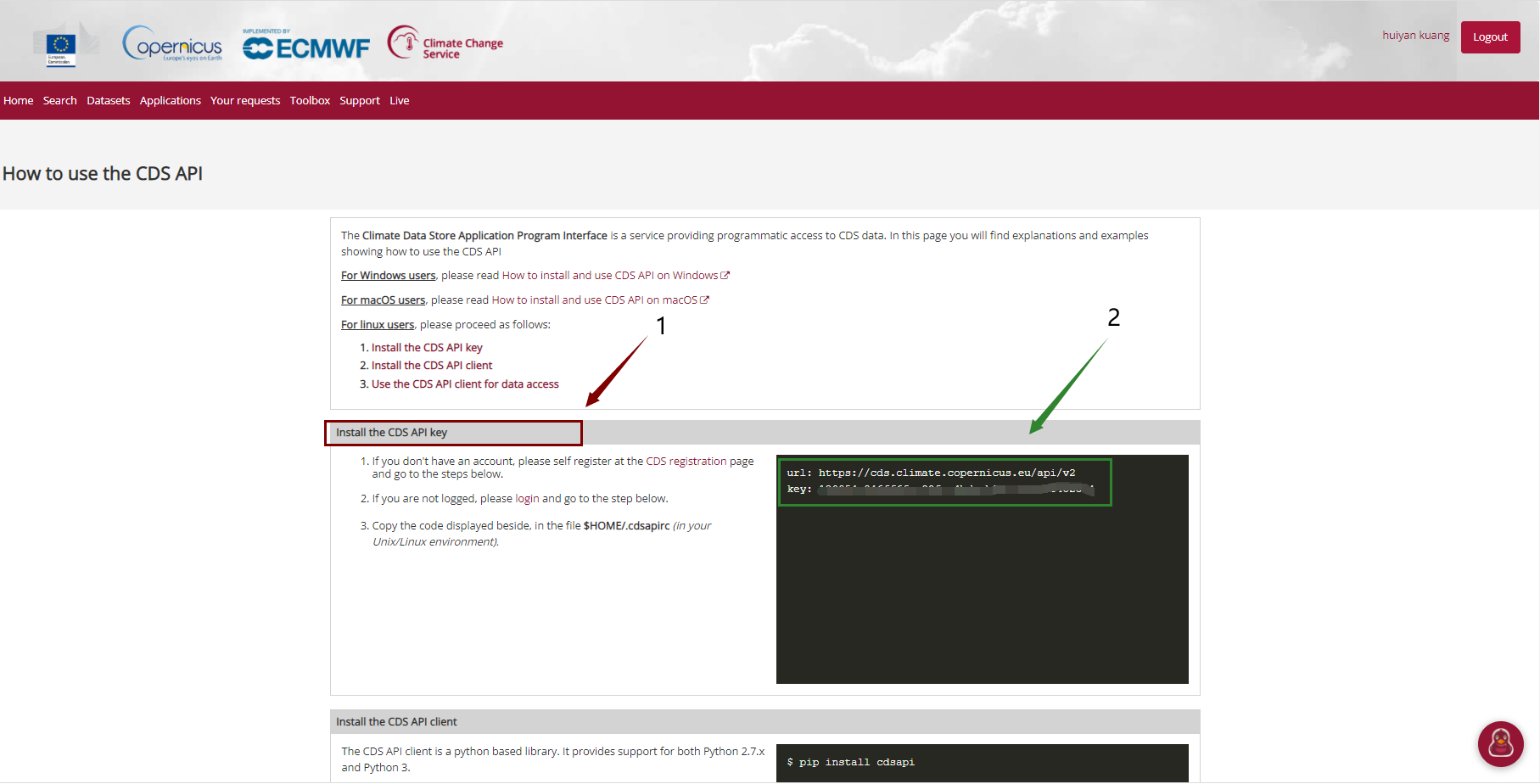Image resolution: width=1540 pixels, height=784 pixels.
Task: Open the Install the CDS API key link
Action: point(427,347)
